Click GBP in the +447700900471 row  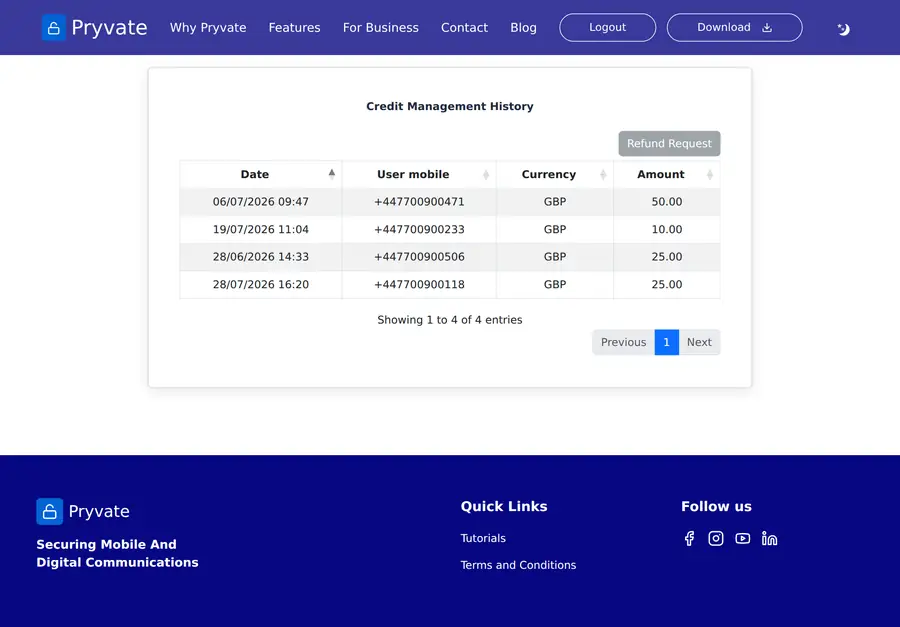point(555,202)
